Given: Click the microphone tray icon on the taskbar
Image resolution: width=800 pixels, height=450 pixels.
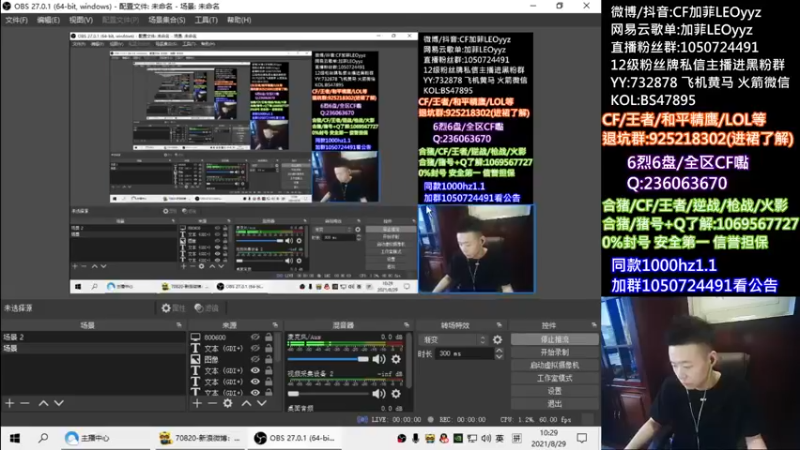Looking at the screenshot, I should [x=415, y=438].
